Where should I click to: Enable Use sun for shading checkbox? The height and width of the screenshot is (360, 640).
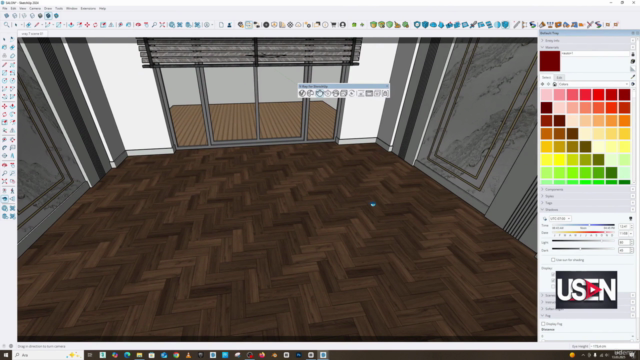coord(553,260)
